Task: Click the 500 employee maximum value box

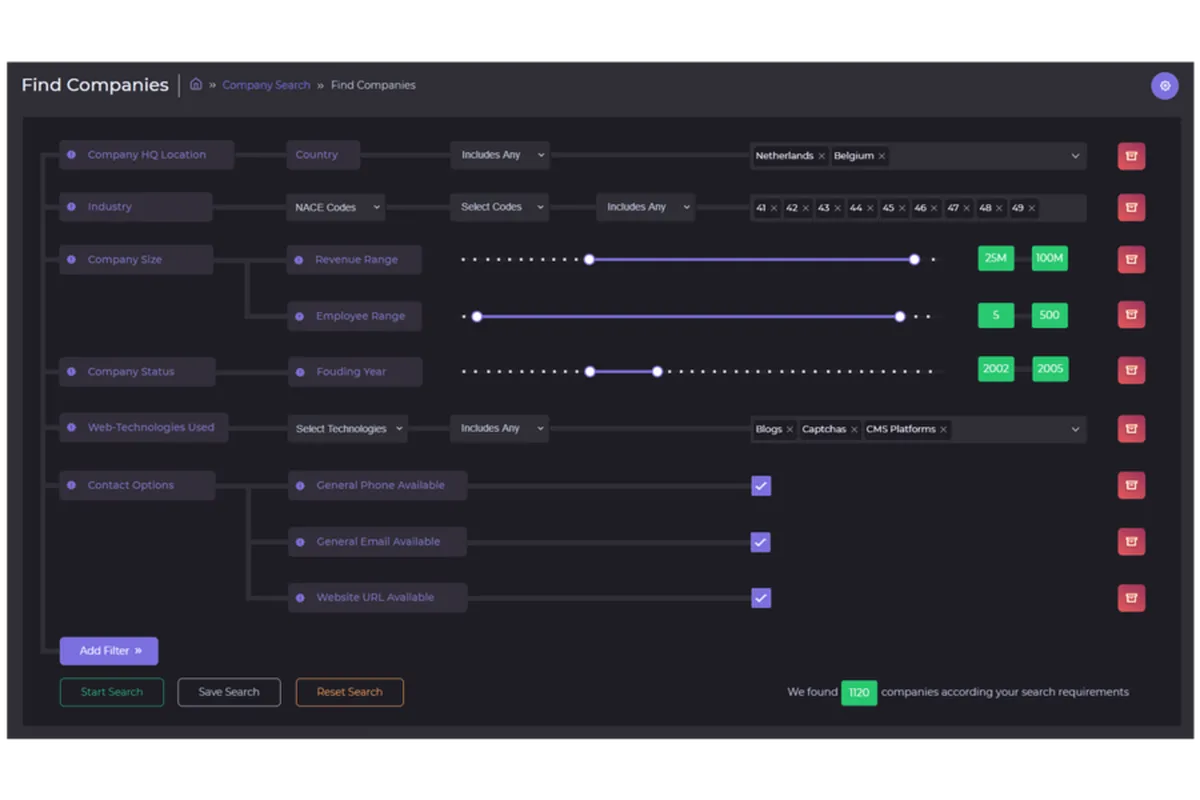Action: [1050, 315]
